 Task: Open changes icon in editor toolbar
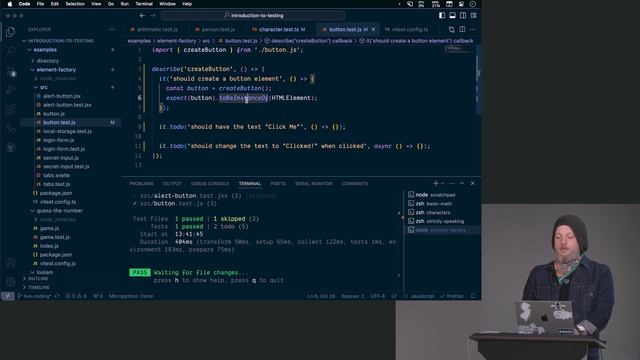click(x=451, y=29)
